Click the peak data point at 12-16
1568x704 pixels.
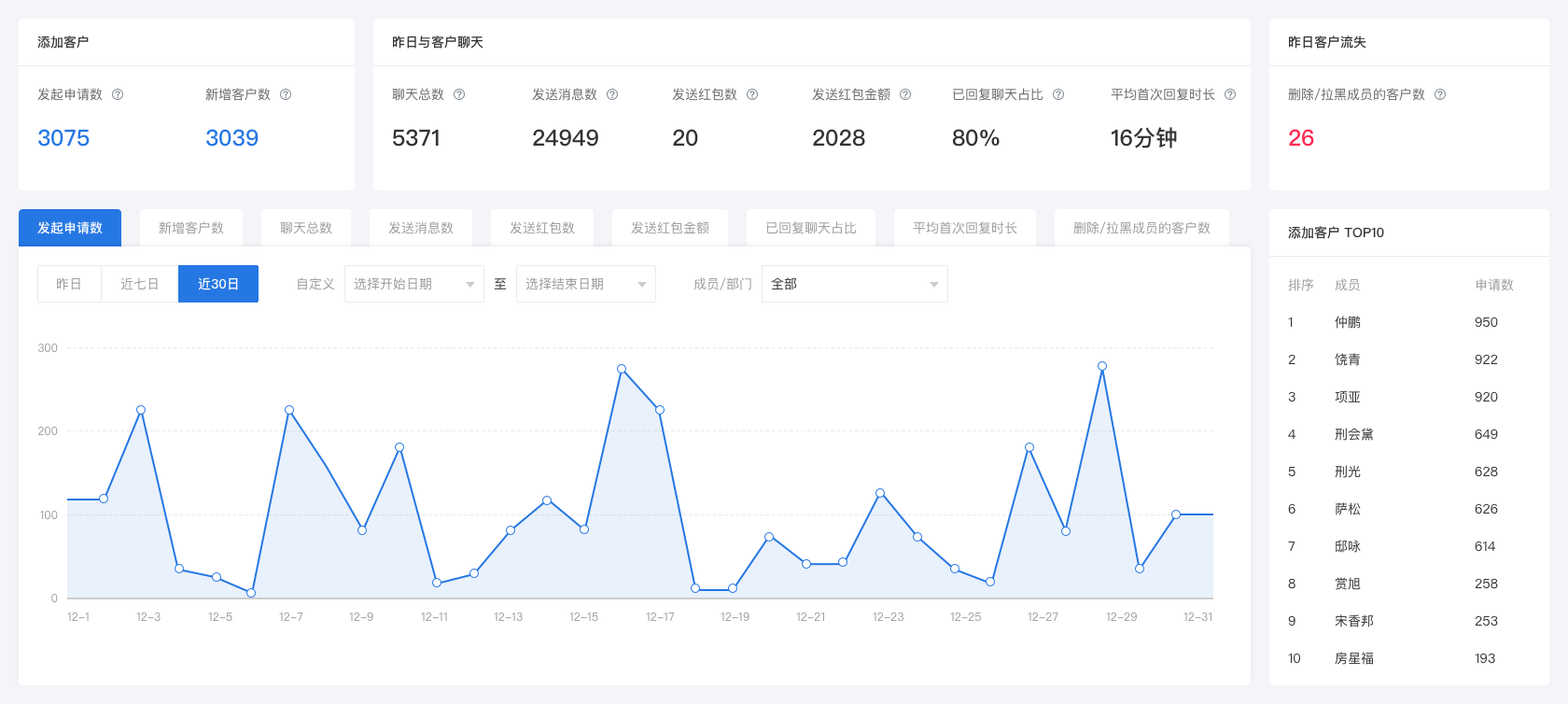[622, 369]
